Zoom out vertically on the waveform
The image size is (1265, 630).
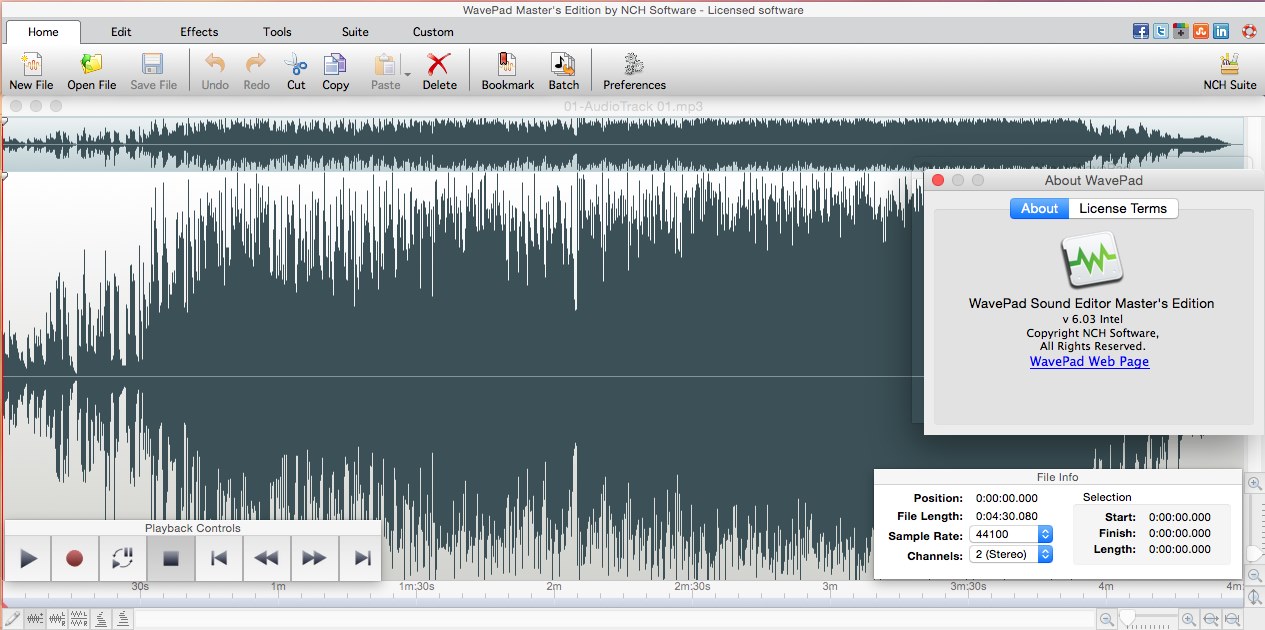tap(1254, 574)
